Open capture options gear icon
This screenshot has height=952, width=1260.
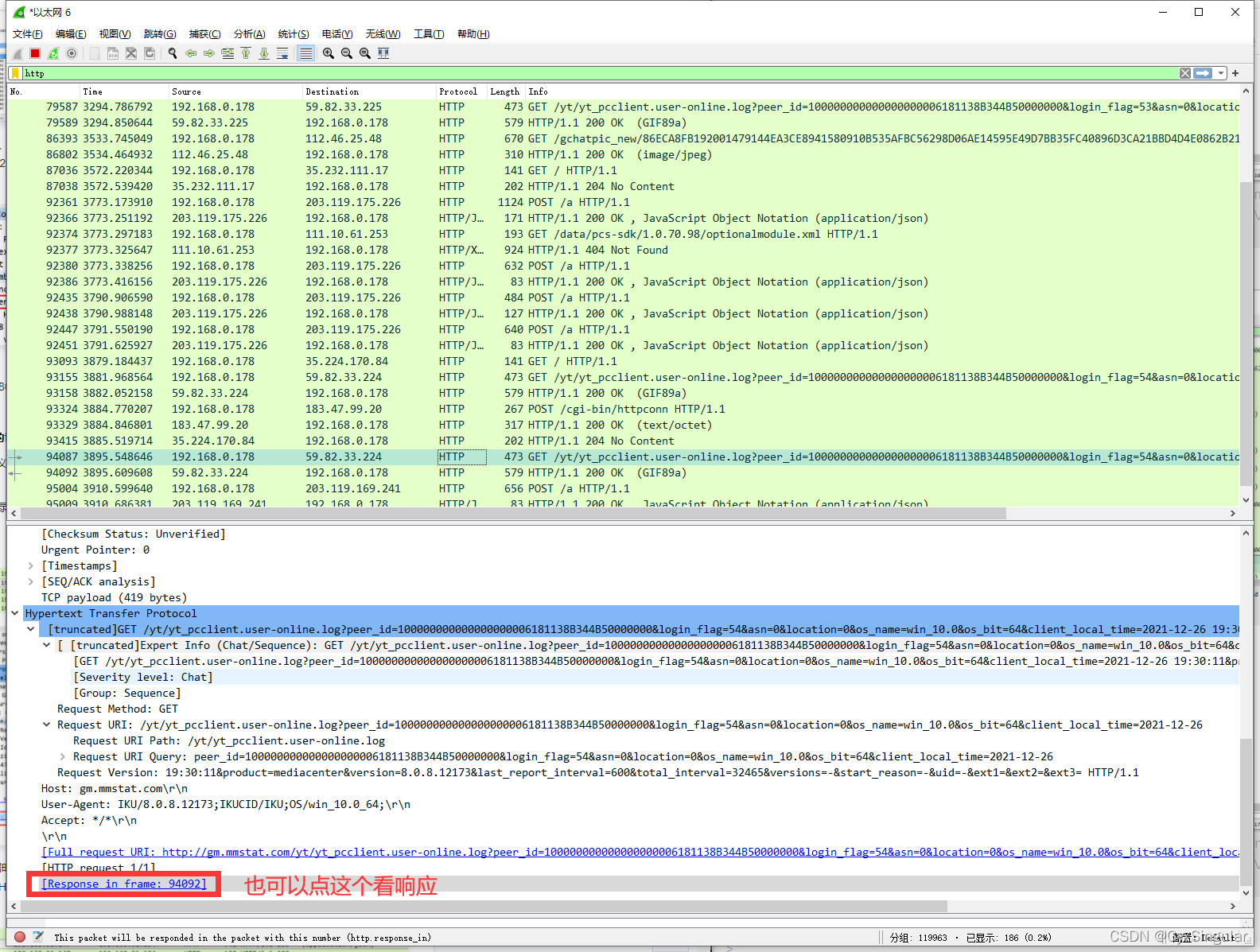(x=72, y=53)
